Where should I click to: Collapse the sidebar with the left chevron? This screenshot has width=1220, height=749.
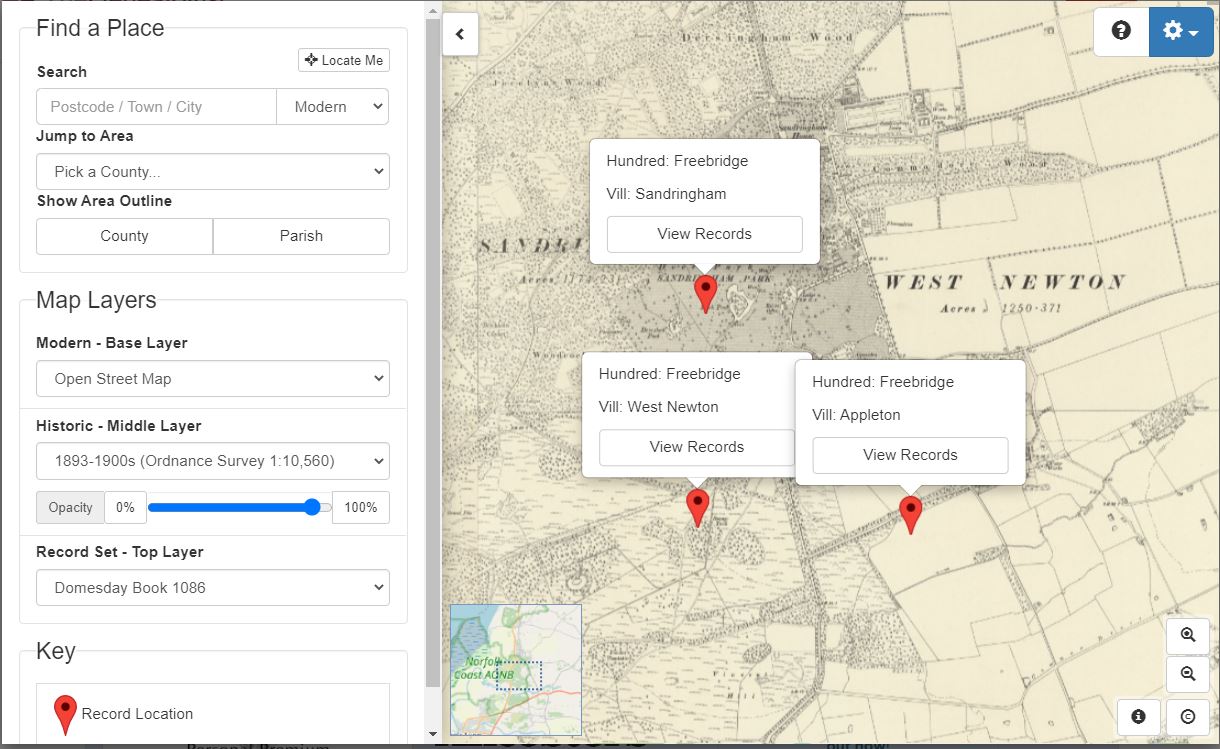click(460, 34)
